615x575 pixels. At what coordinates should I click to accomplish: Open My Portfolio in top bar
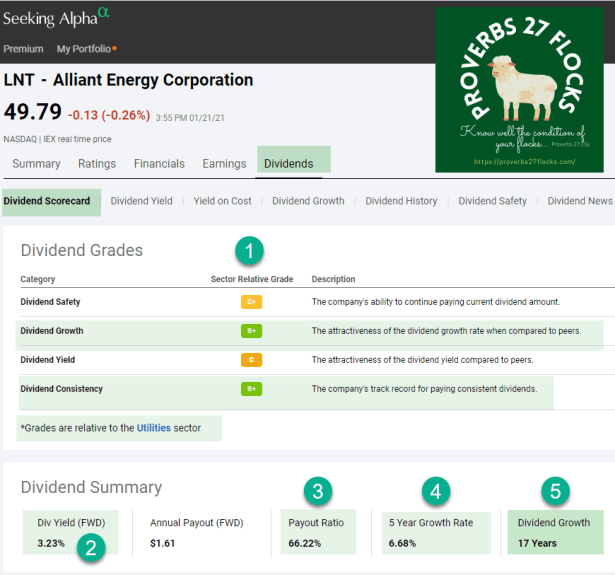coord(86,48)
